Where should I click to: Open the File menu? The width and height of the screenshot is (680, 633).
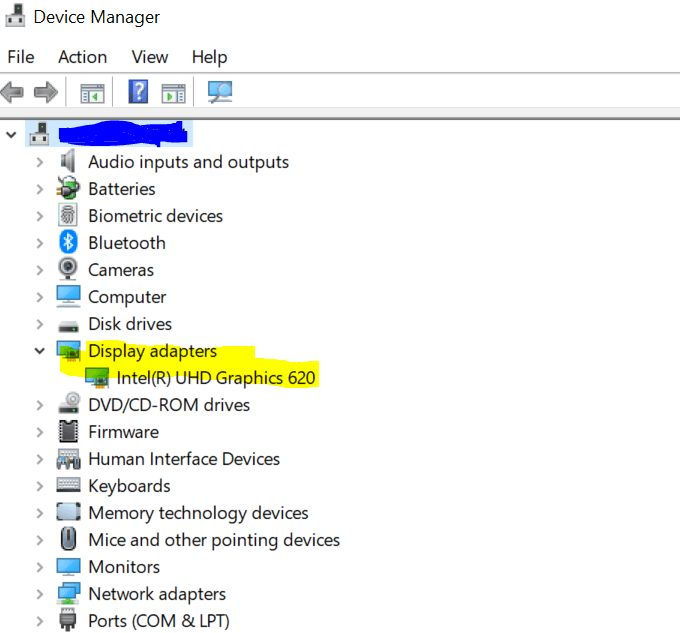pos(20,57)
